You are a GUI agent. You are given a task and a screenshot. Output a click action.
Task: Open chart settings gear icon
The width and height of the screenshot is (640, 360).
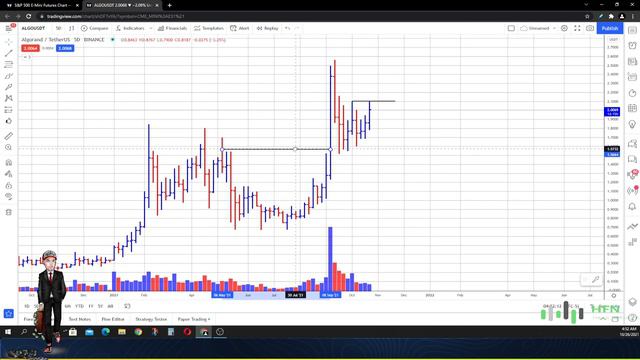(x=564, y=28)
